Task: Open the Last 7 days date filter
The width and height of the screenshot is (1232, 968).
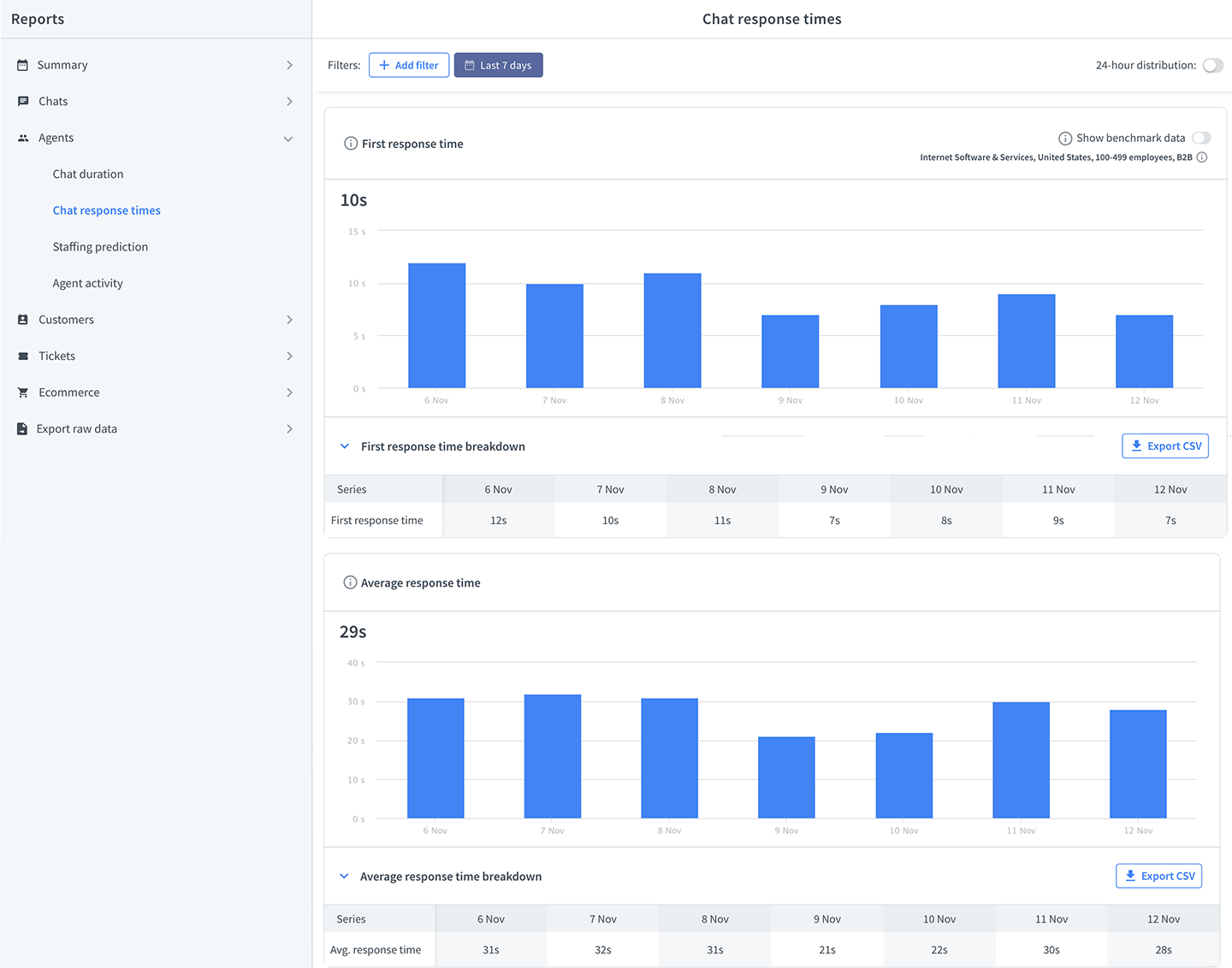Action: pyautogui.click(x=498, y=65)
